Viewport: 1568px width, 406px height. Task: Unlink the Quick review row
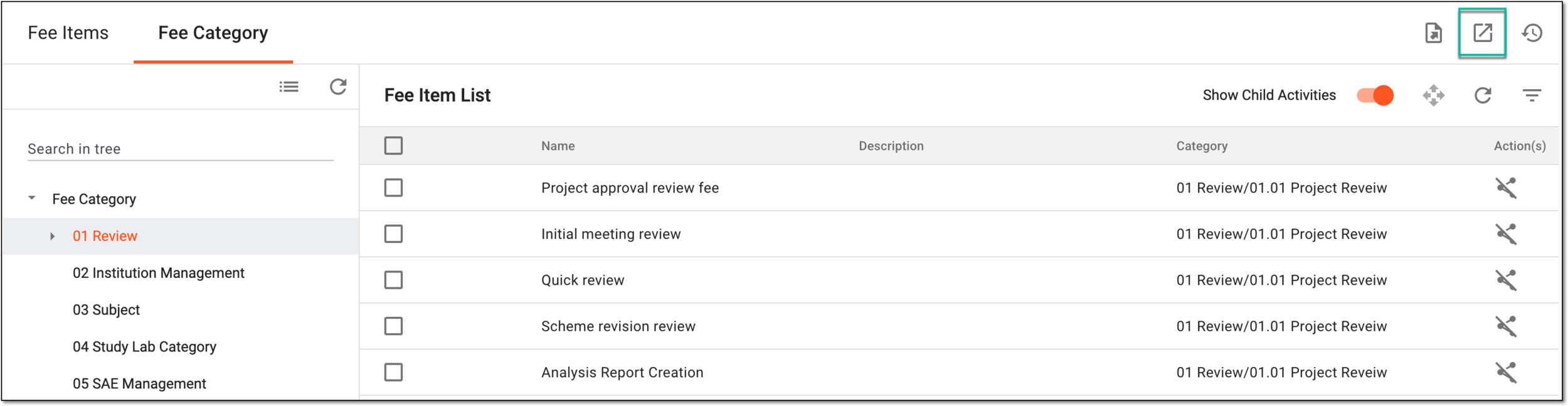click(x=1506, y=280)
